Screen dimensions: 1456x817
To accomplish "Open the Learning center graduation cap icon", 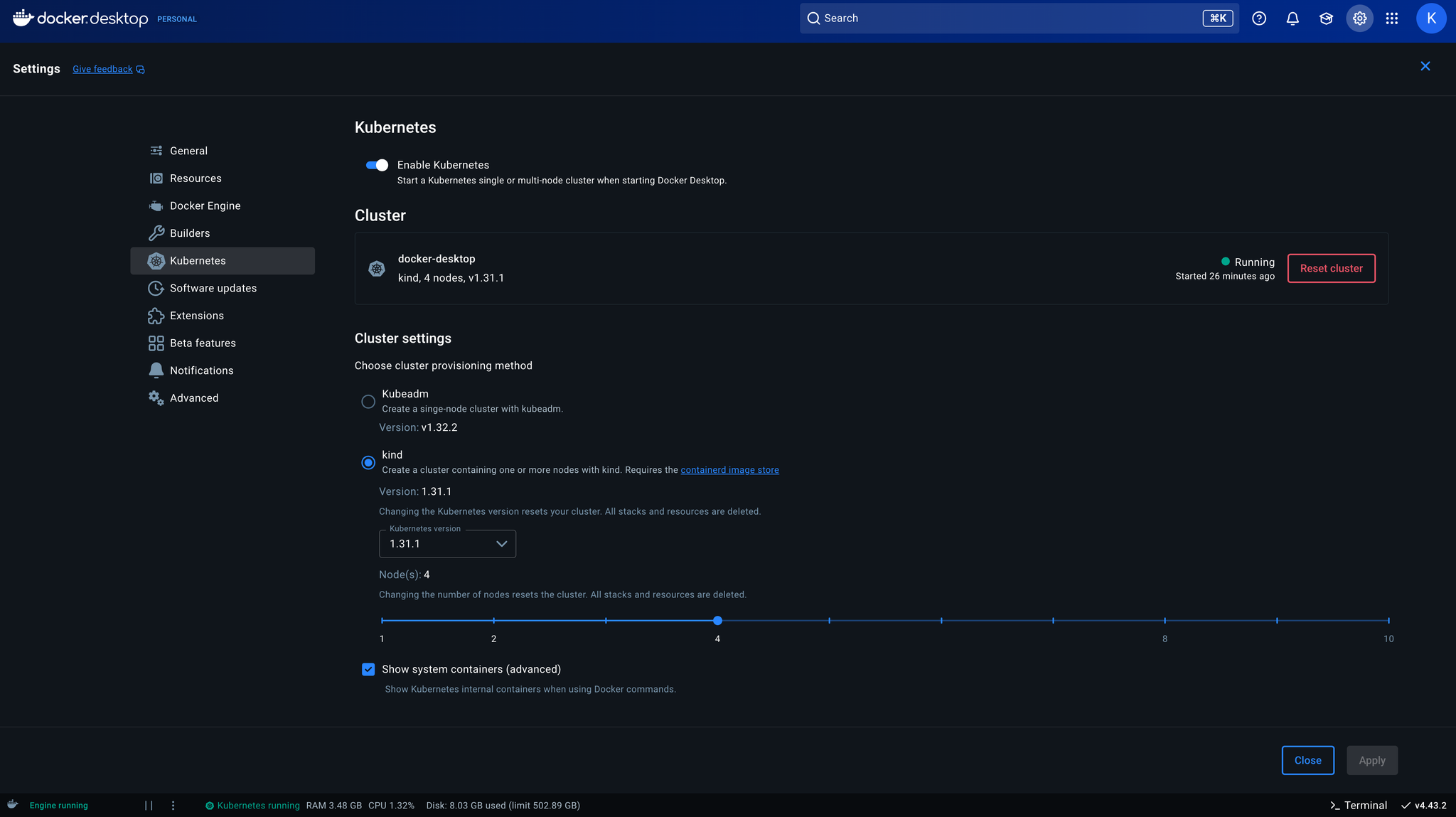I will coord(1326,18).
